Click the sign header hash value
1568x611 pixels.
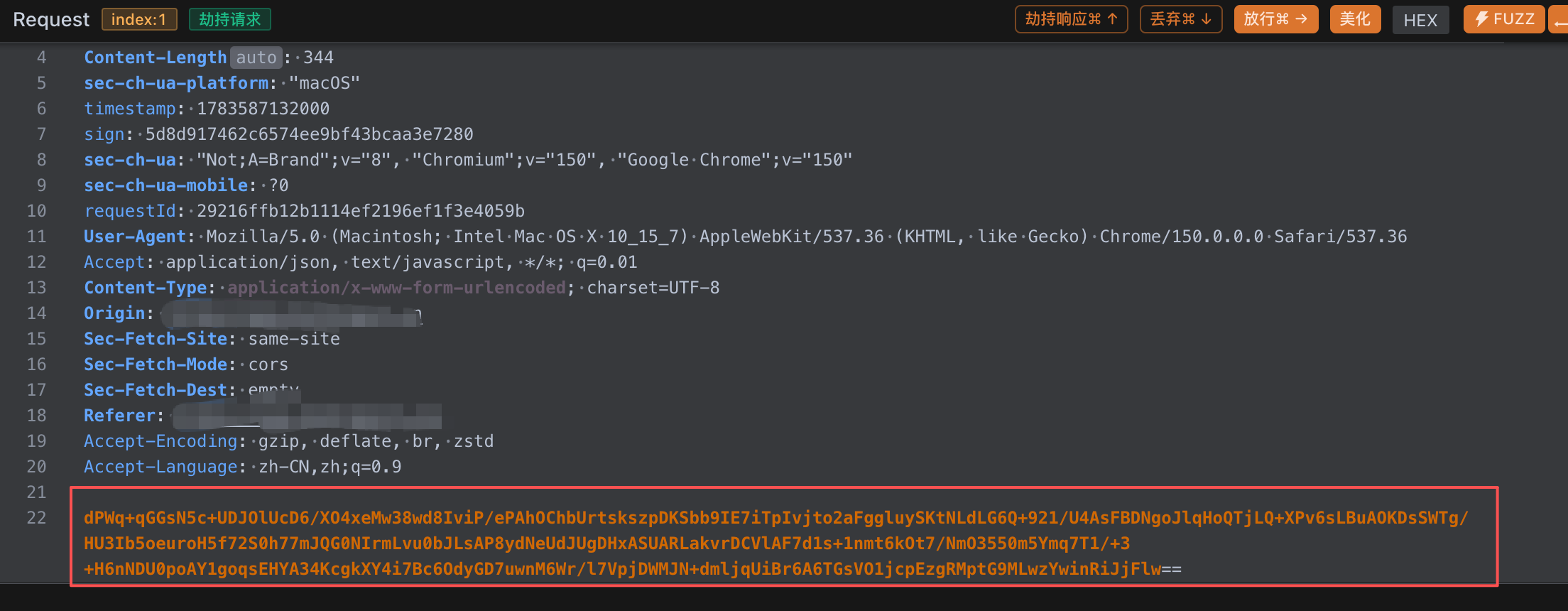(x=309, y=134)
